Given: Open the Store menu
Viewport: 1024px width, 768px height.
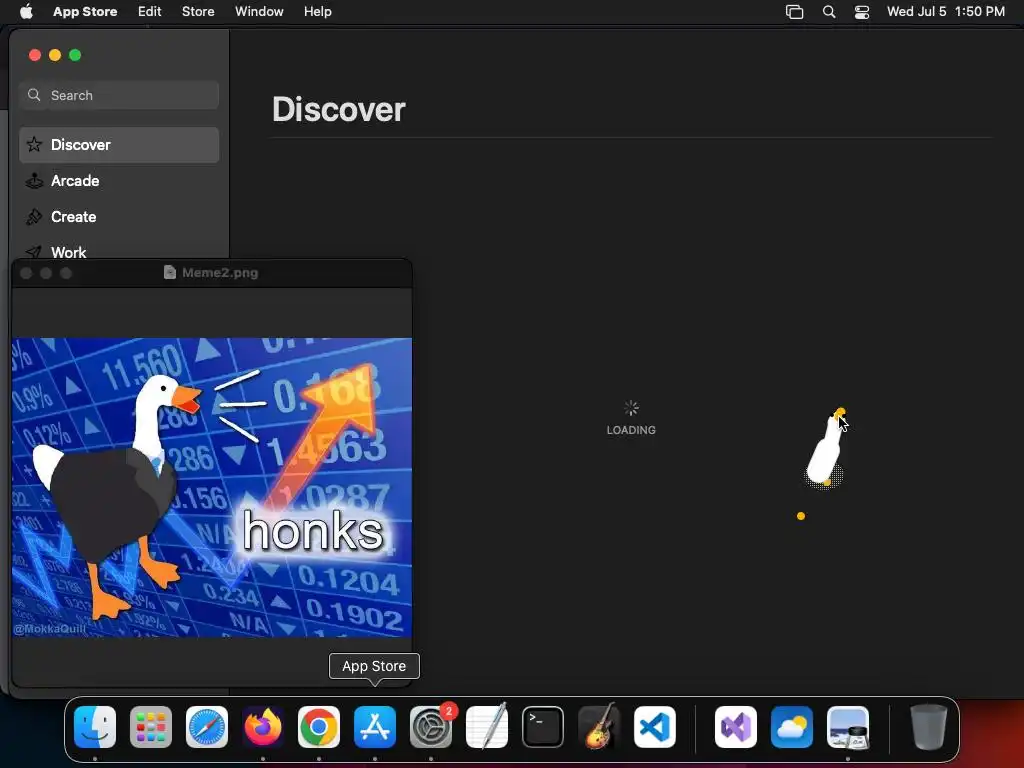Looking at the screenshot, I should pyautogui.click(x=198, y=11).
